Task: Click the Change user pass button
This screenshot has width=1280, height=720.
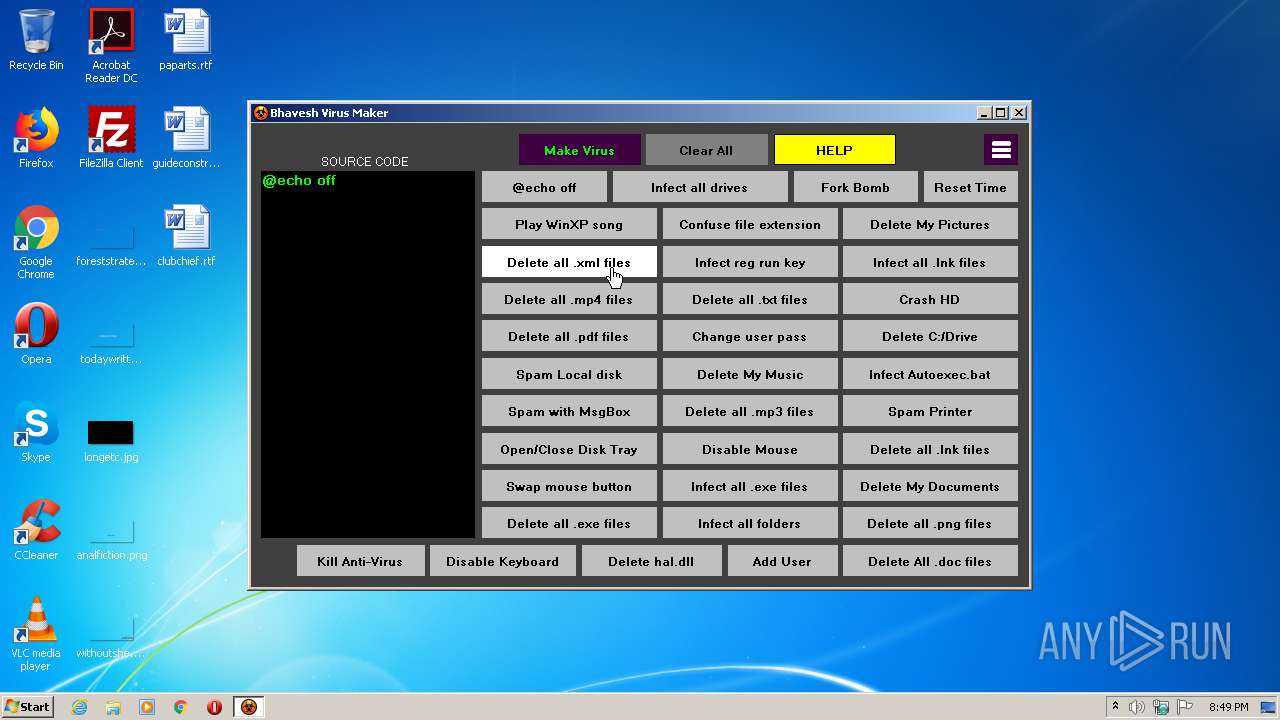Action: [x=749, y=336]
